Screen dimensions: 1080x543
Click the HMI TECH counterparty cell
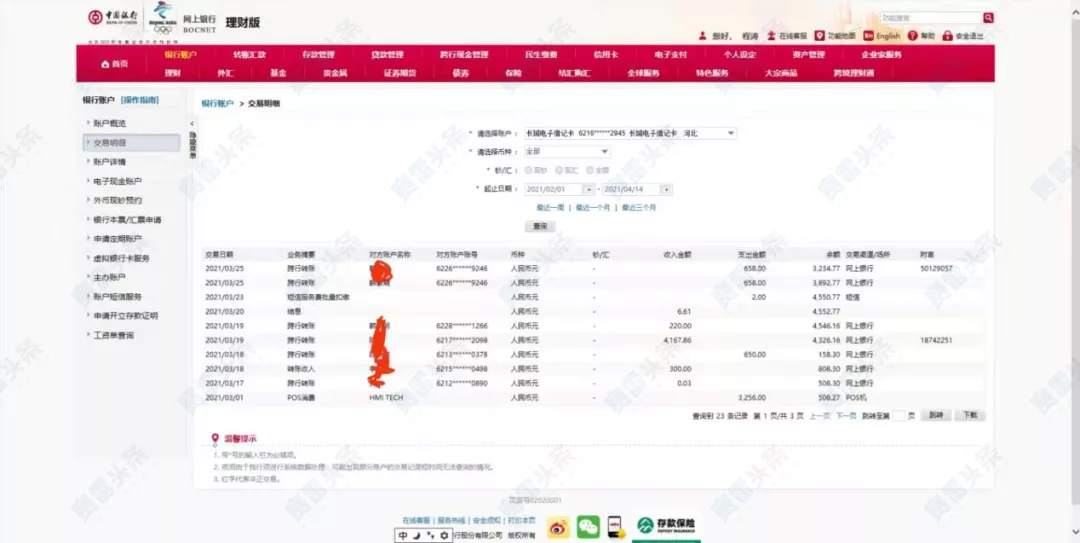click(386, 398)
